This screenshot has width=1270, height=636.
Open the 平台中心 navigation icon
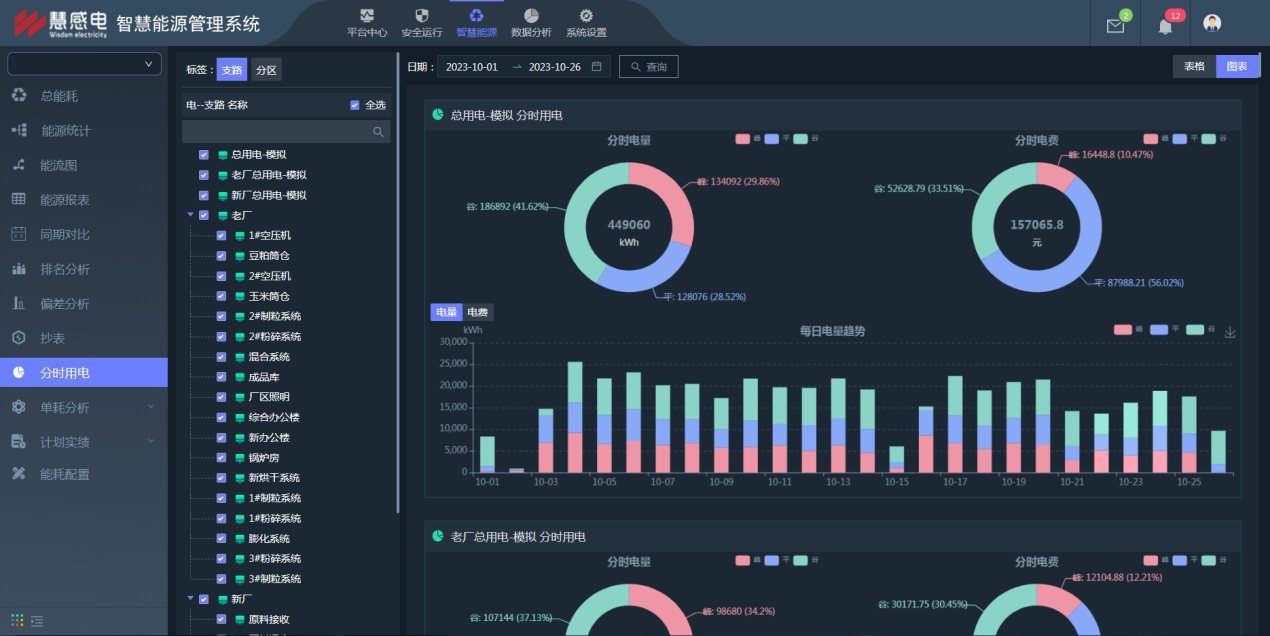367,16
